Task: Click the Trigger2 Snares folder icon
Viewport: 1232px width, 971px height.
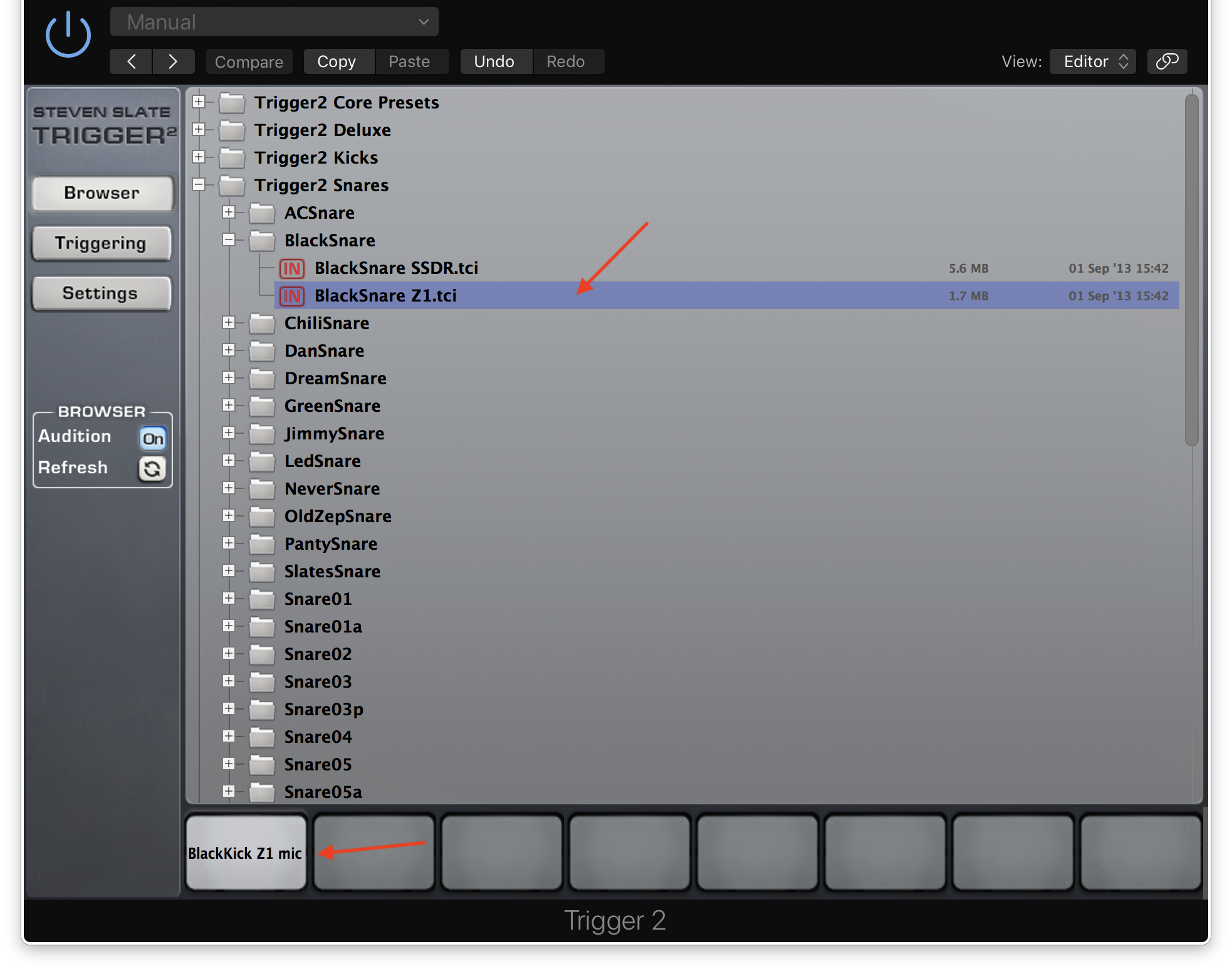Action: pos(232,185)
